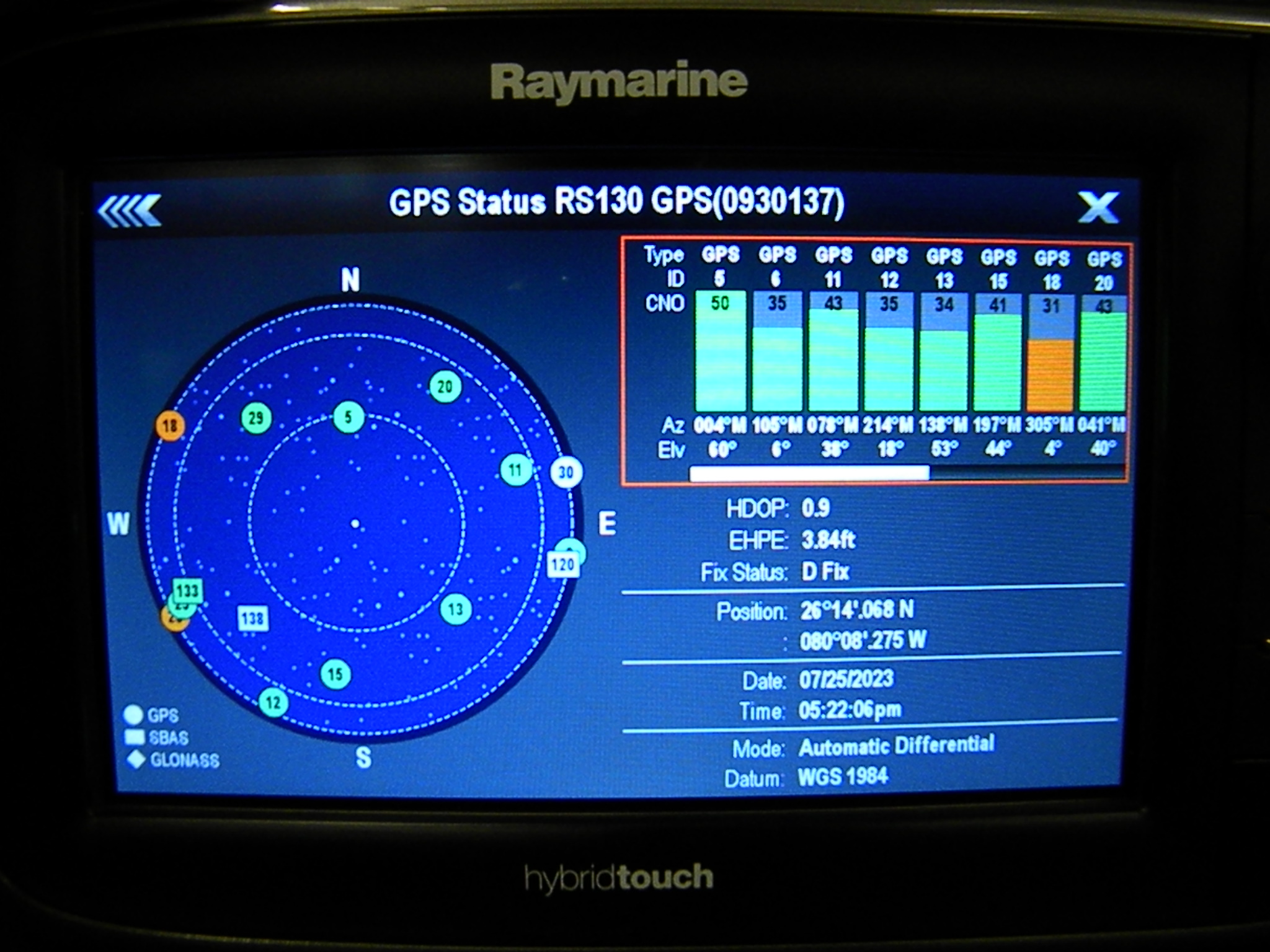
Task: Open Mode Automatic Differential setting
Action: (x=897, y=746)
